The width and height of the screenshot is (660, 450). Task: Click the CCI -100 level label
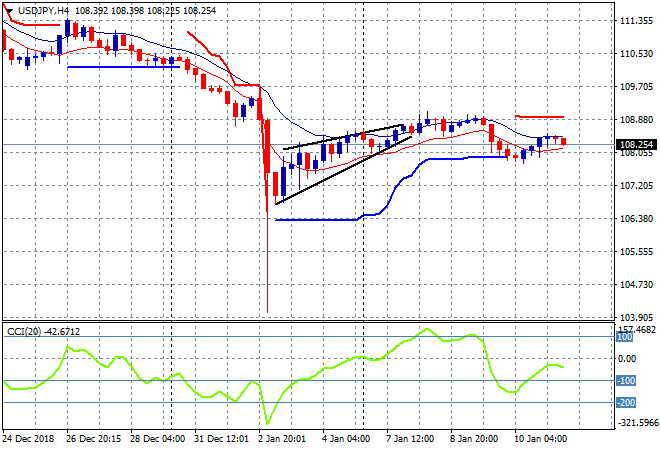[626, 381]
